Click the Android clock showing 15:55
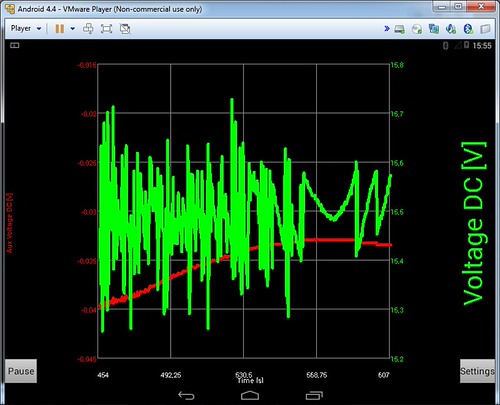The height and width of the screenshot is (405, 500). coord(482,46)
